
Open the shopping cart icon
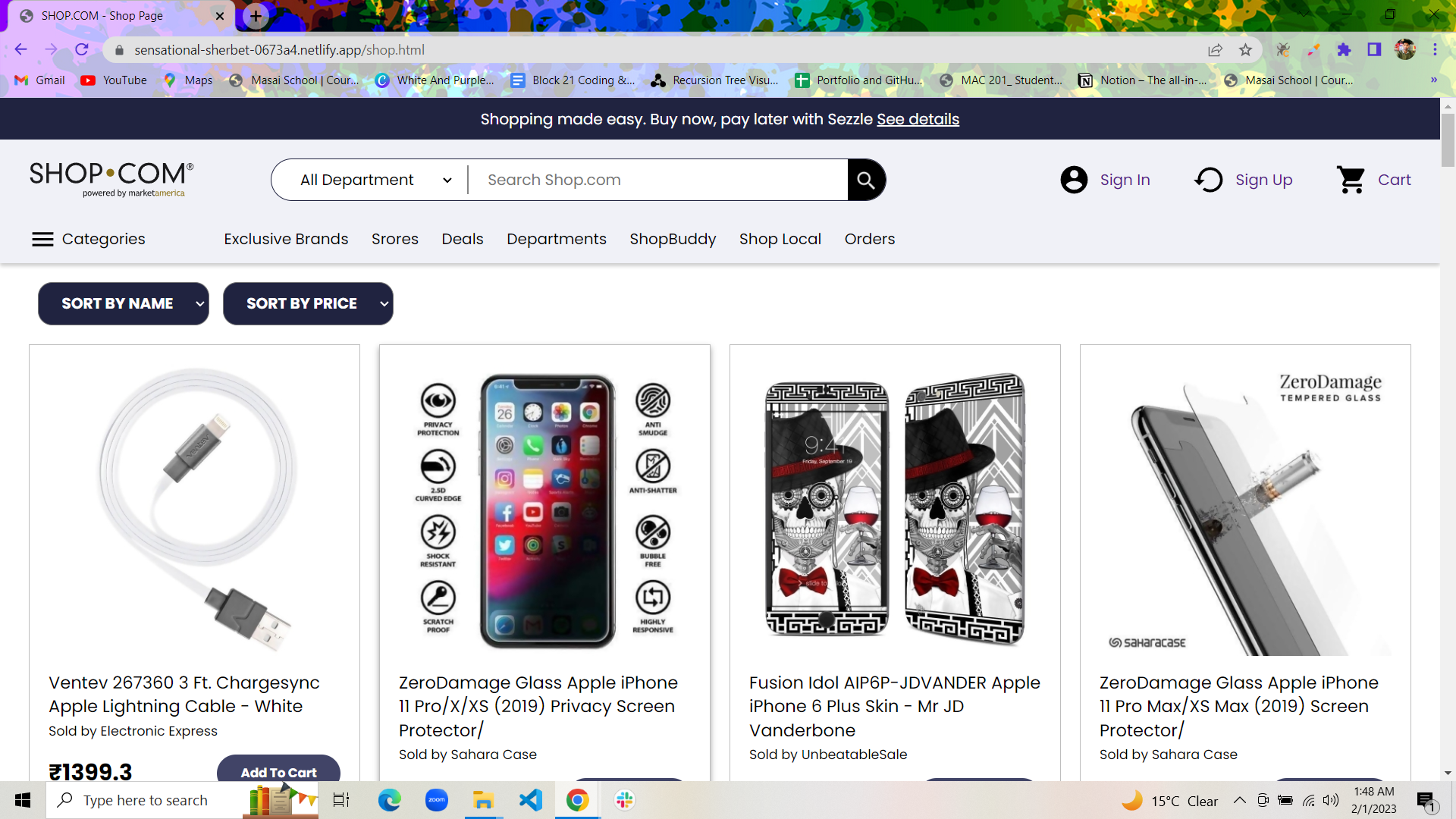[1351, 180]
